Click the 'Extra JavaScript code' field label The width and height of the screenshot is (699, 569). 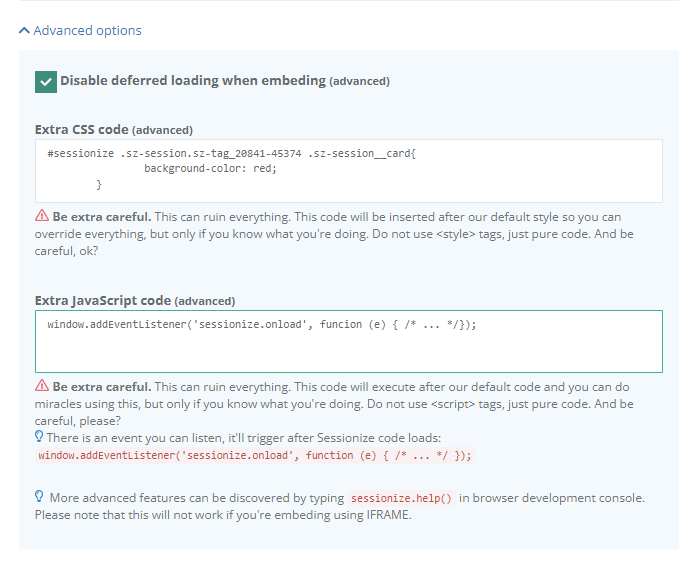coord(103,301)
